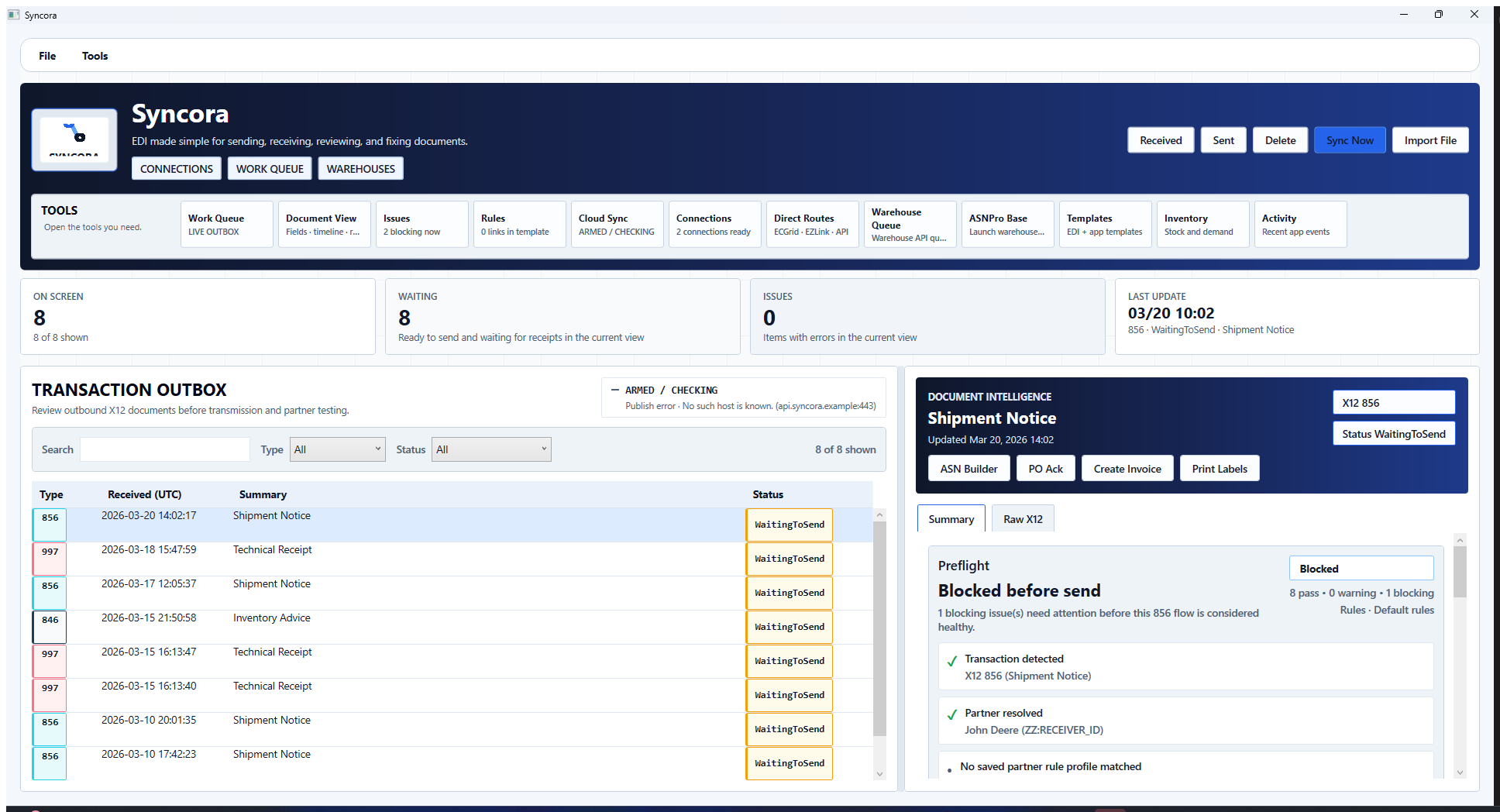1500x812 pixels.
Task: Open the Document View tool
Action: click(324, 224)
